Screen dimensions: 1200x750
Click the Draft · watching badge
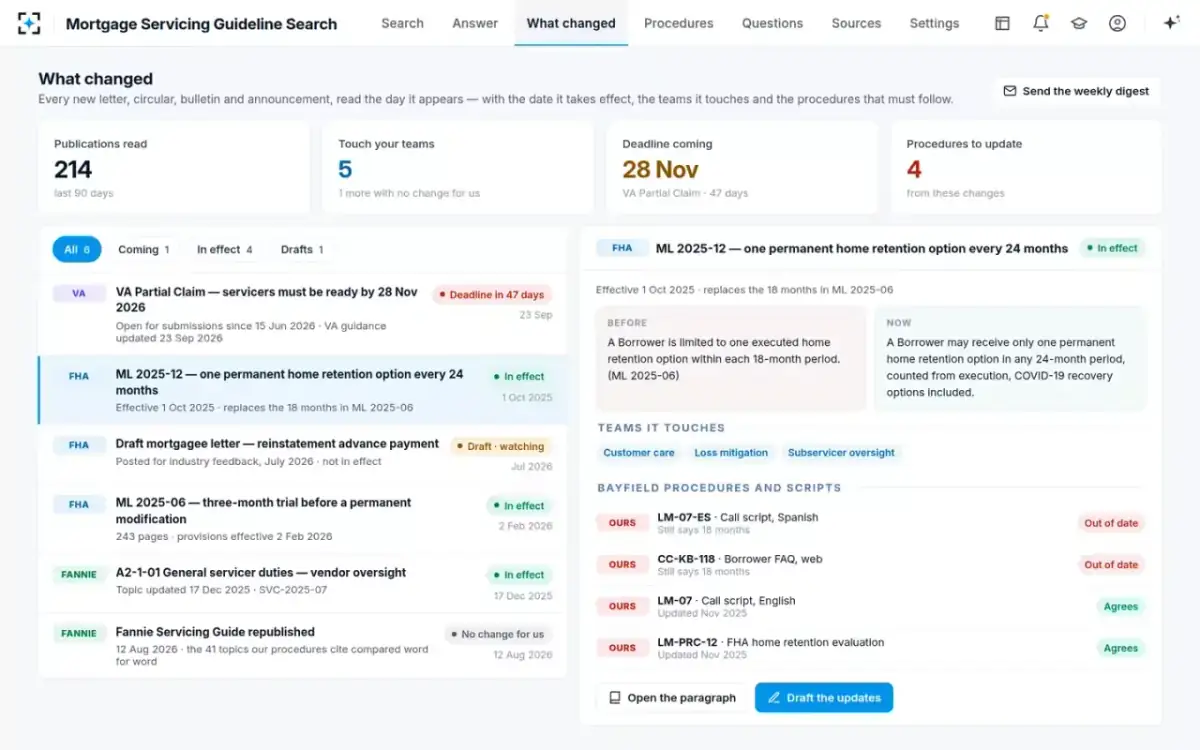pos(500,446)
